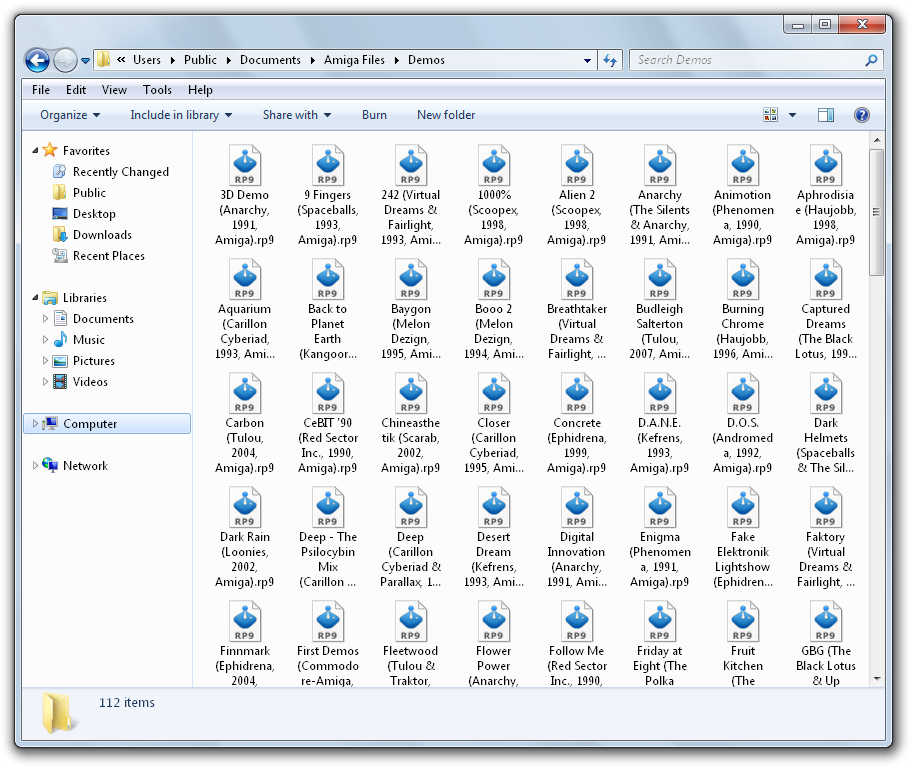Open the Help menu
Image resolution: width=911 pixels, height=766 pixels.
pos(200,90)
